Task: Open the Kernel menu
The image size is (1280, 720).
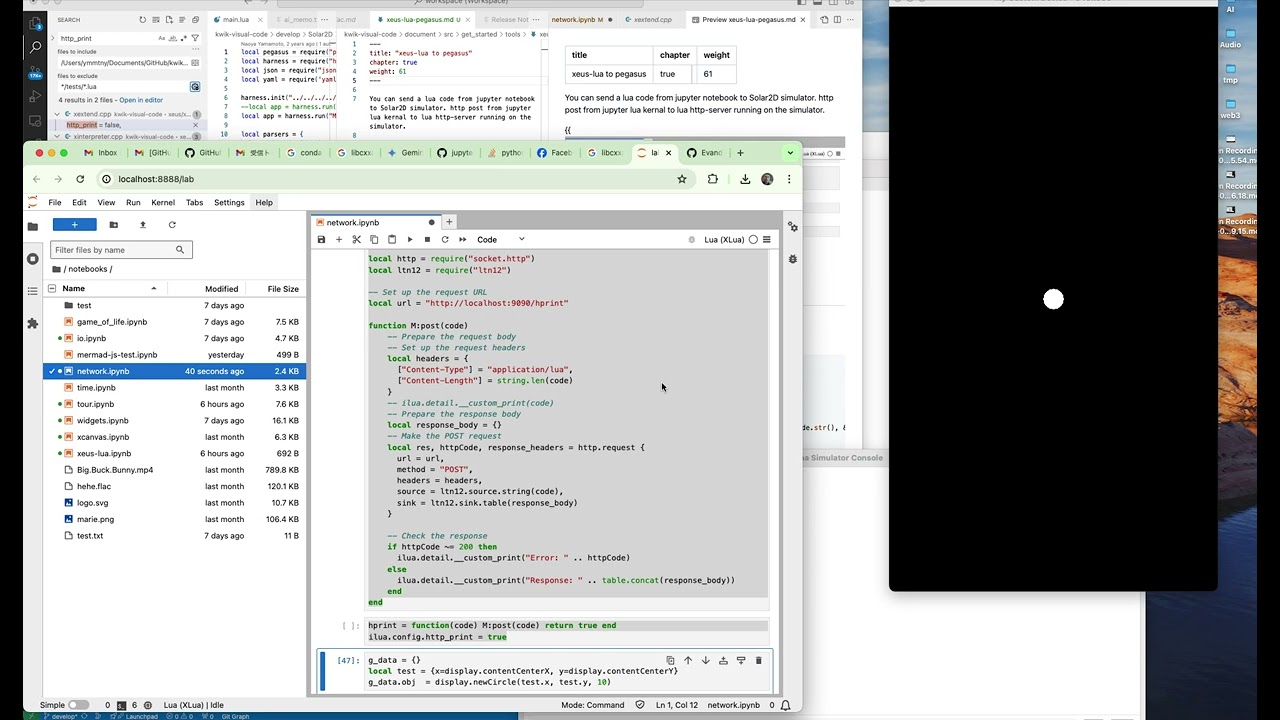Action: point(162,202)
